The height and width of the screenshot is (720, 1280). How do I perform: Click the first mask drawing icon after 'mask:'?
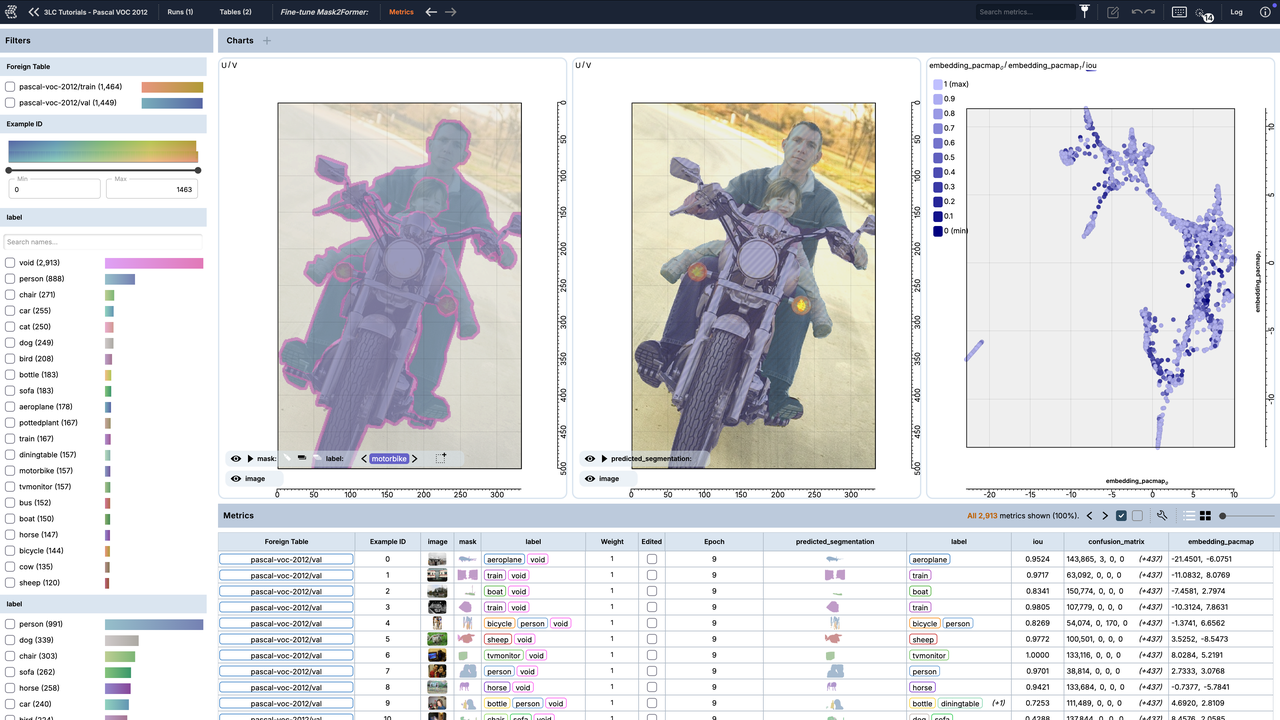pyautogui.click(x=286, y=459)
